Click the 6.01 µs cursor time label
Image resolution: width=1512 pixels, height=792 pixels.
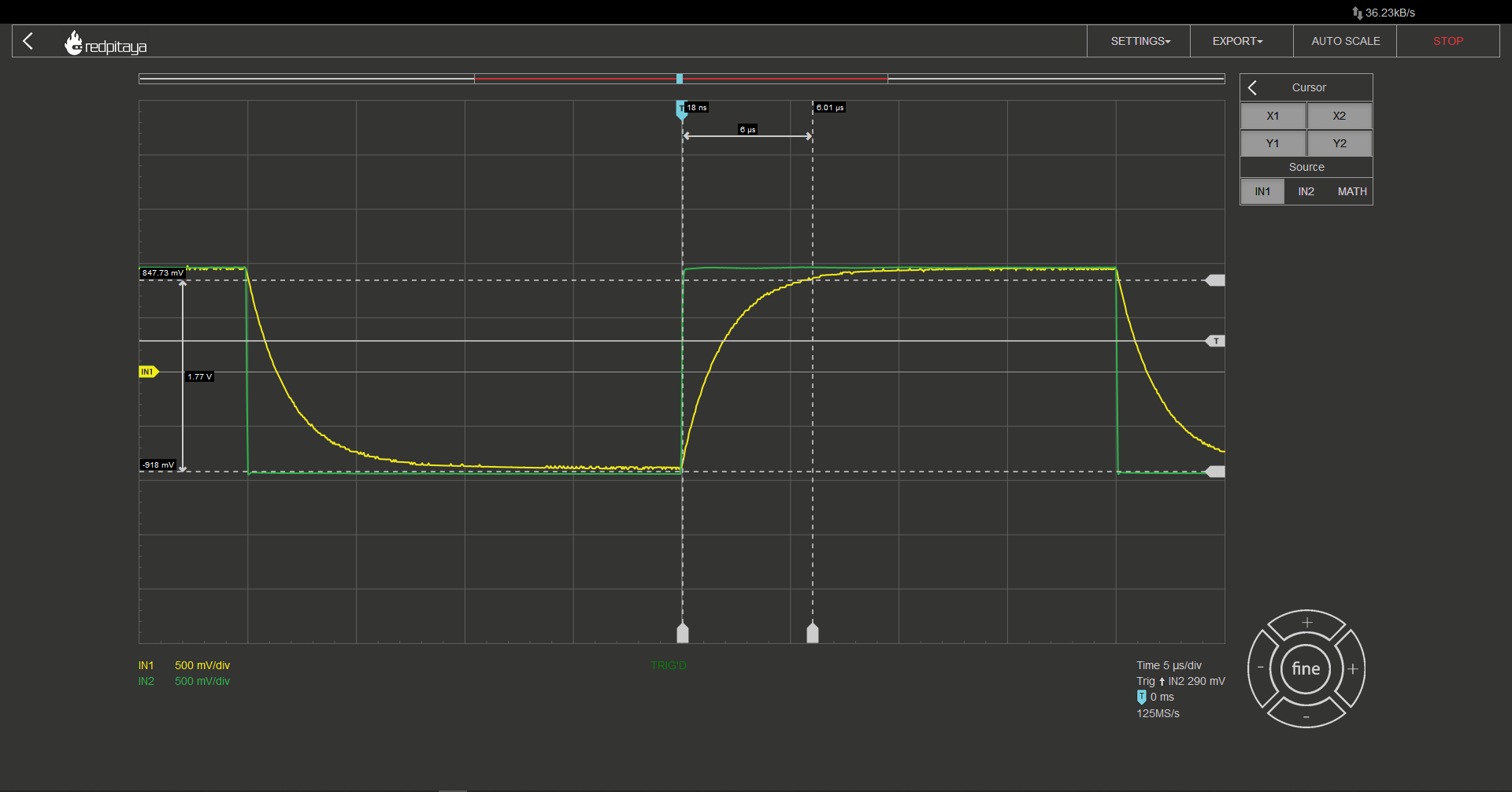(x=830, y=107)
